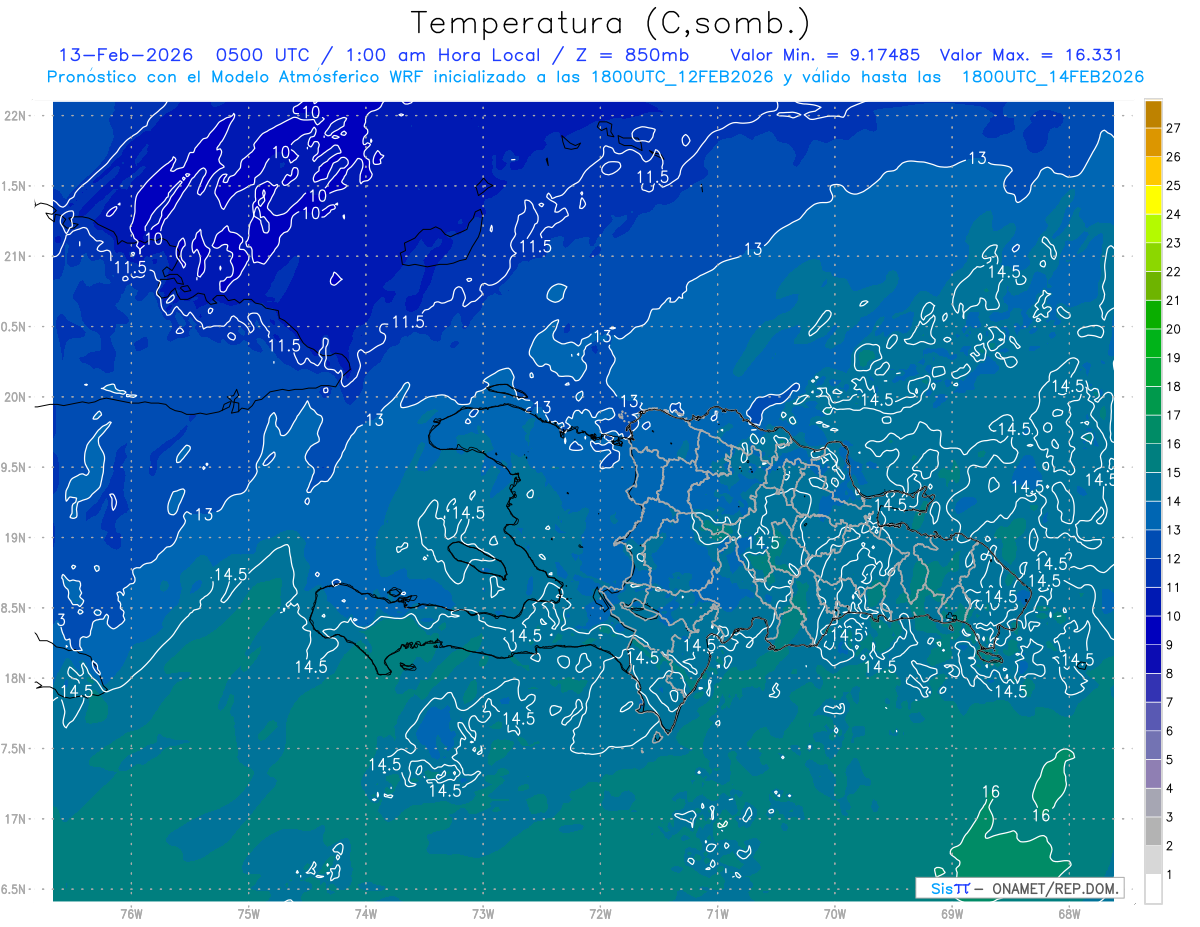Click the '69W' longitude axis label
Viewport: 1200px width, 927px height.
point(951,914)
